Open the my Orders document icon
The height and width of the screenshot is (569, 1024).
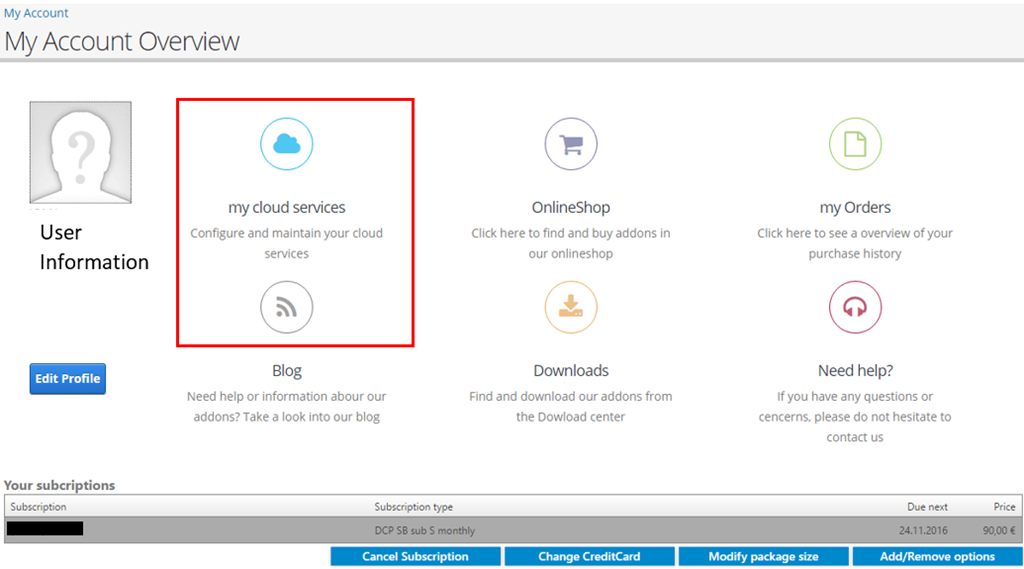tap(855, 144)
